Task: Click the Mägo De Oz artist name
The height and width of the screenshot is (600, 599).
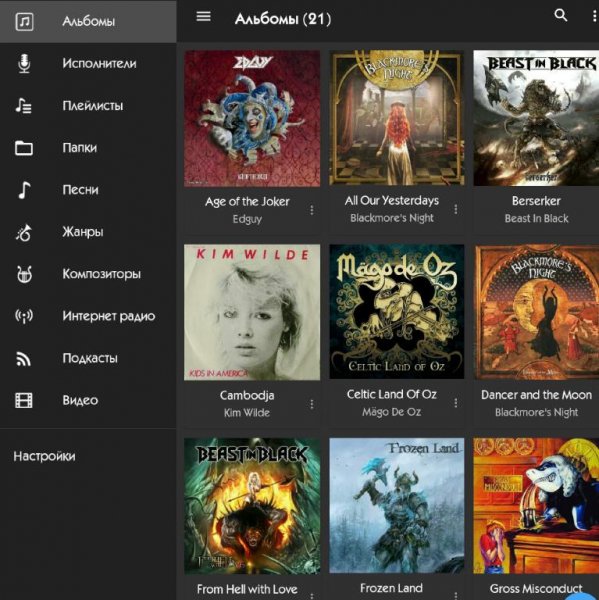Action: point(391,412)
